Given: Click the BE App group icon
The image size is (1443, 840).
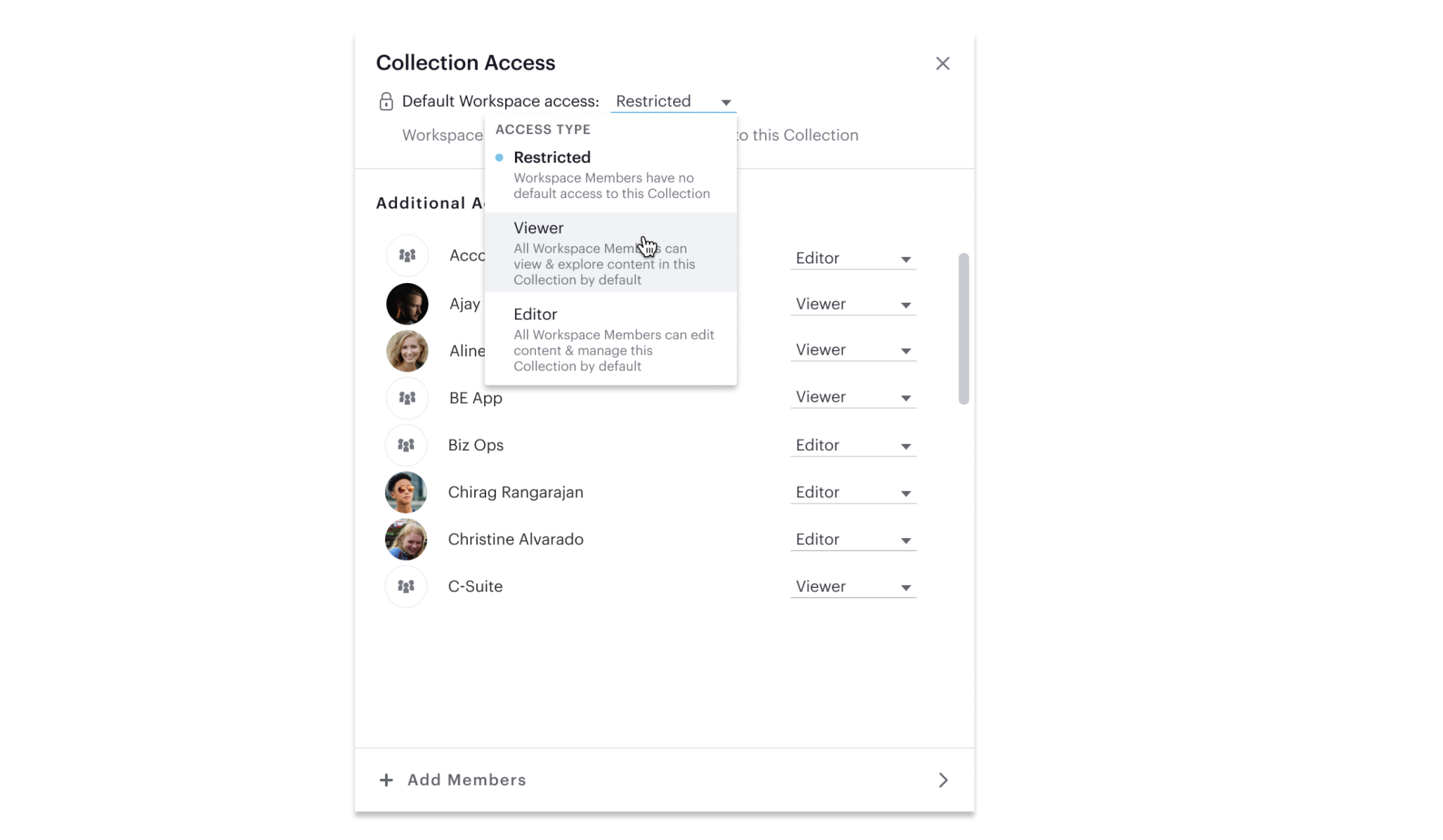Looking at the screenshot, I should point(406,398).
